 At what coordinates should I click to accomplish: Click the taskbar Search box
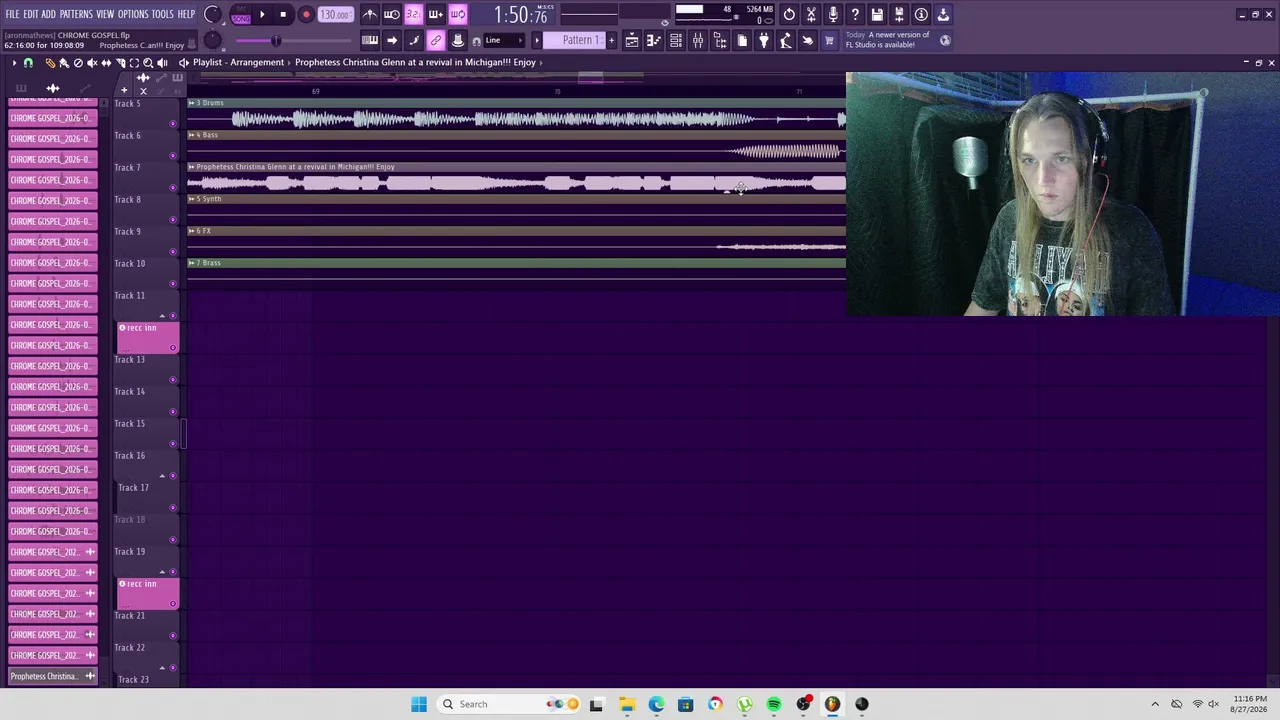(510, 704)
